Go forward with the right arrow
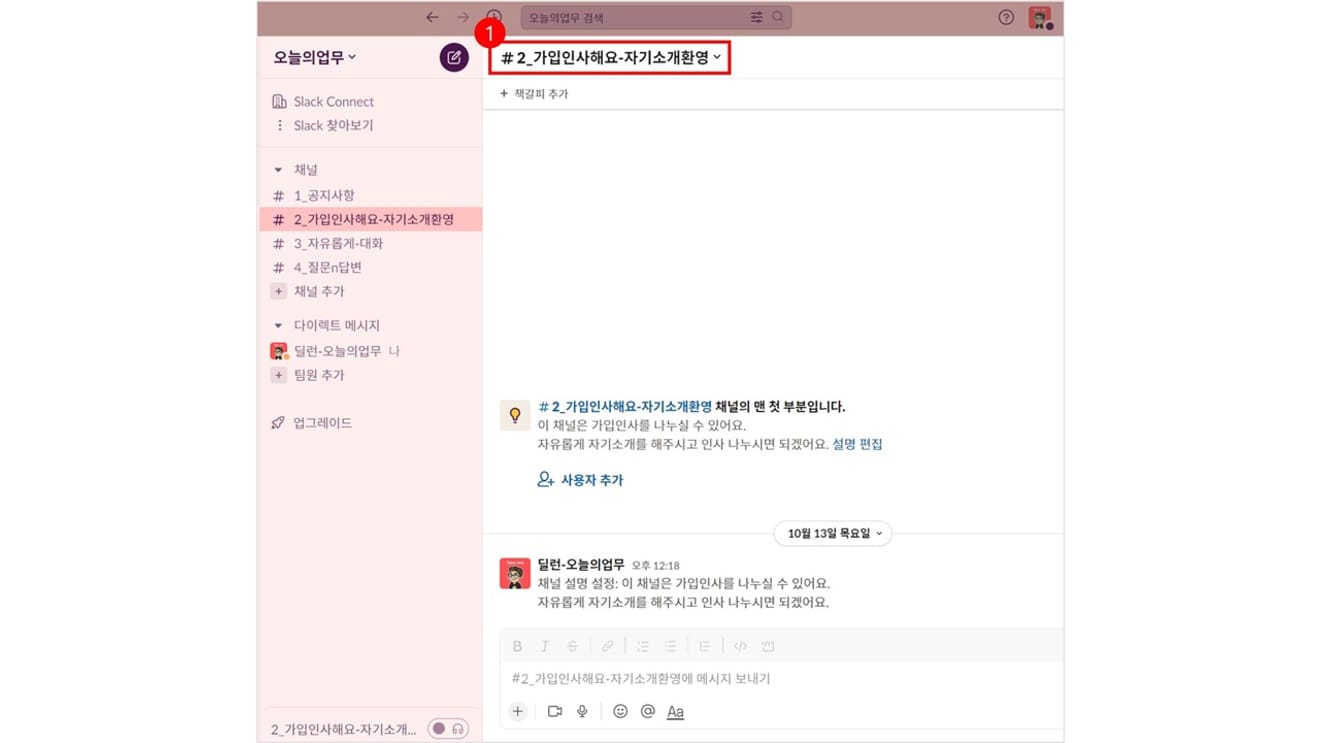Screen dimensions: 1320x743 click(463, 17)
